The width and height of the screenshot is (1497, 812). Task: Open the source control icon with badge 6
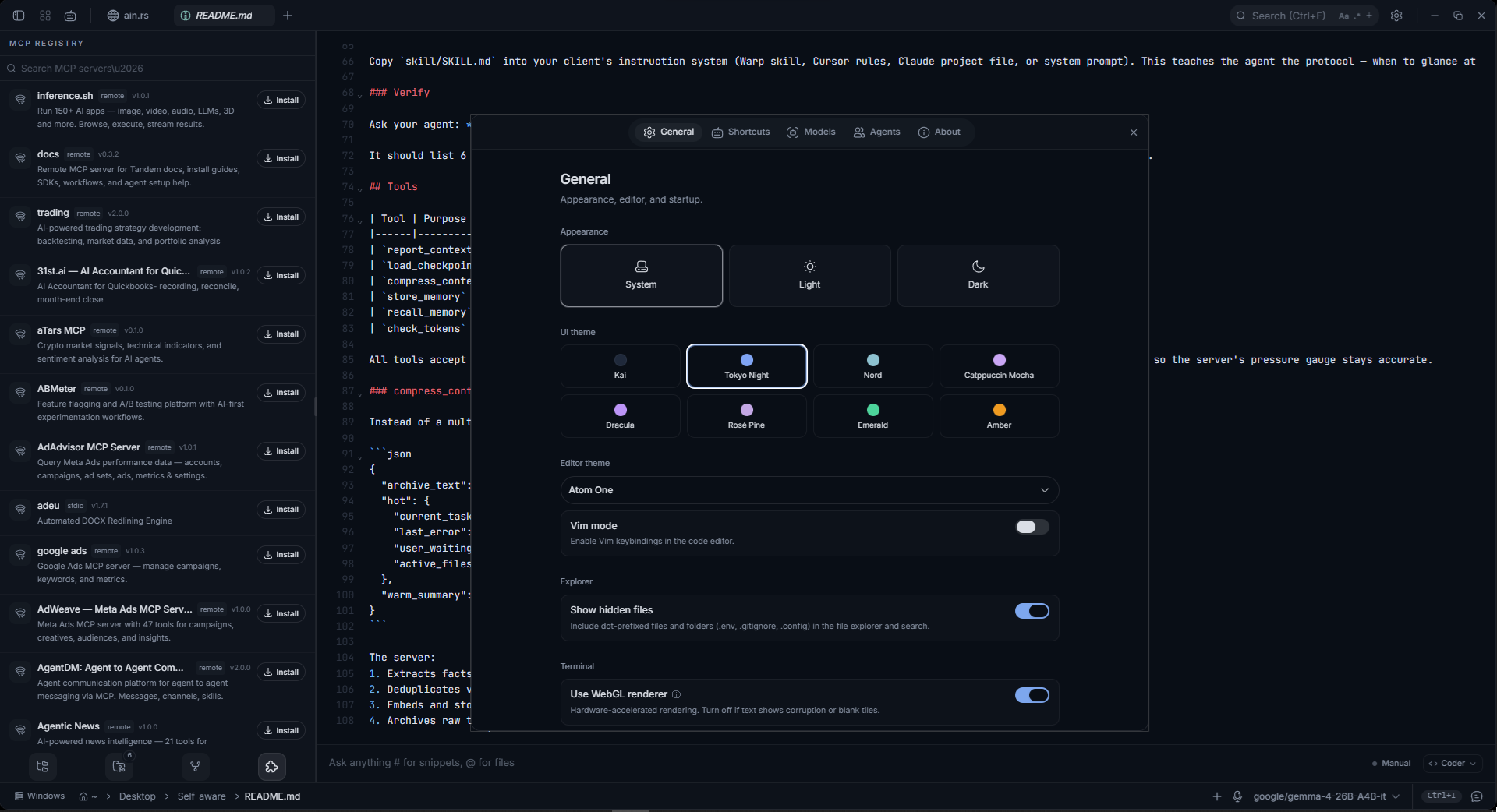(x=119, y=767)
